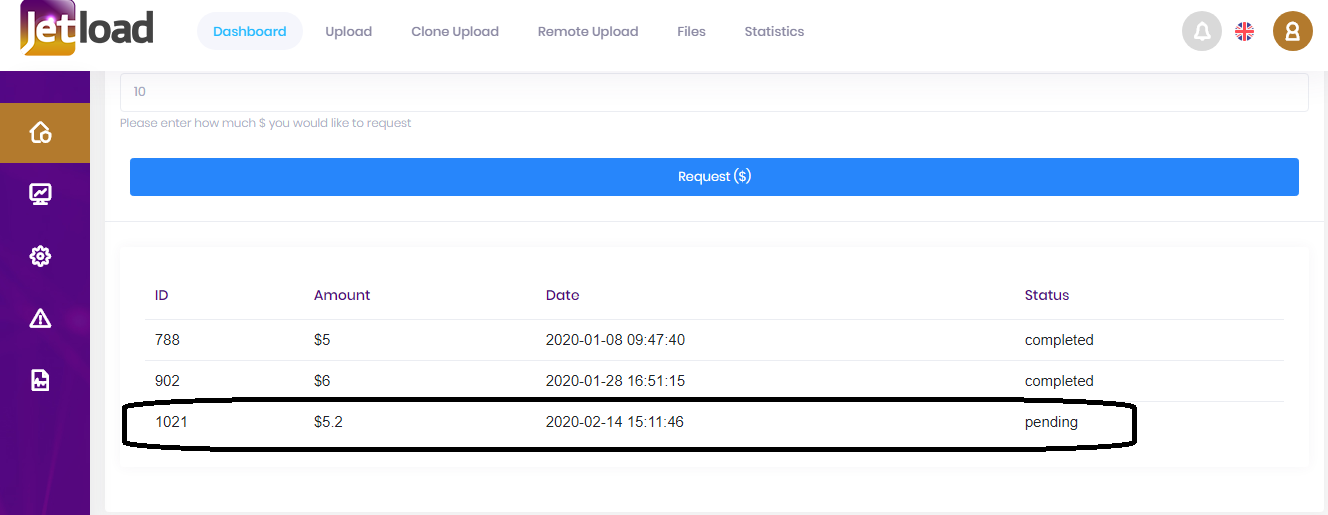Switch to Remote Upload tab
Viewport: 1328px width, 515px height.
[587, 32]
